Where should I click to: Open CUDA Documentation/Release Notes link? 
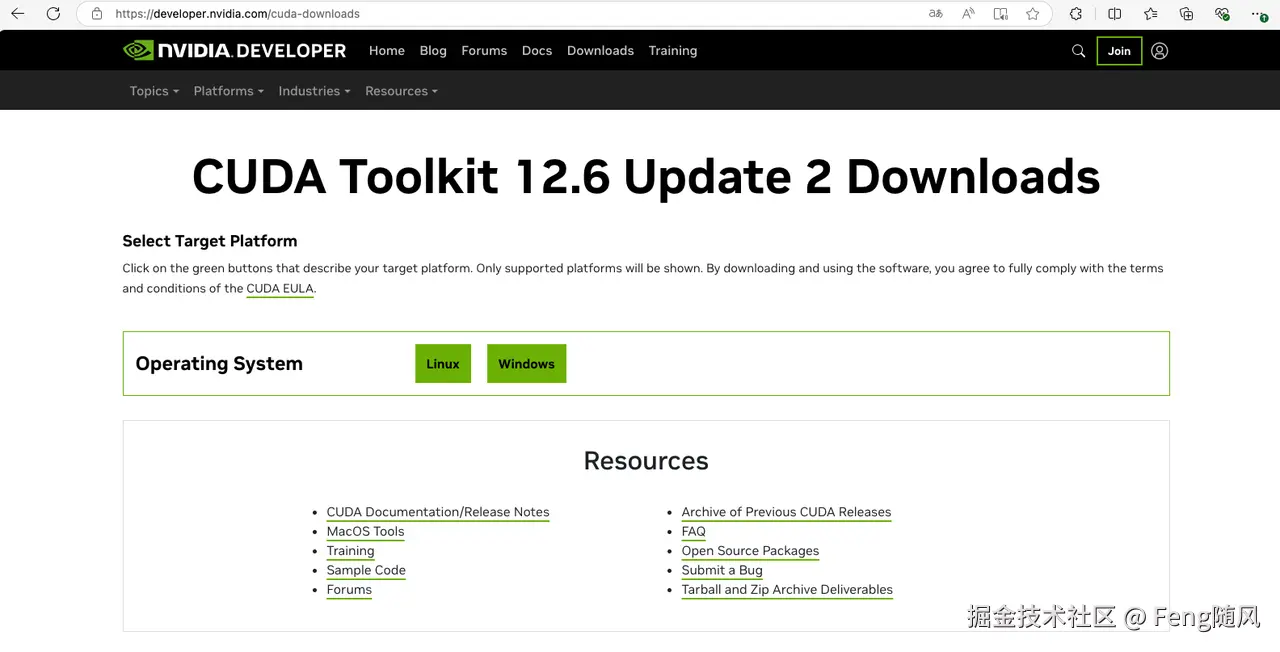[x=438, y=512]
